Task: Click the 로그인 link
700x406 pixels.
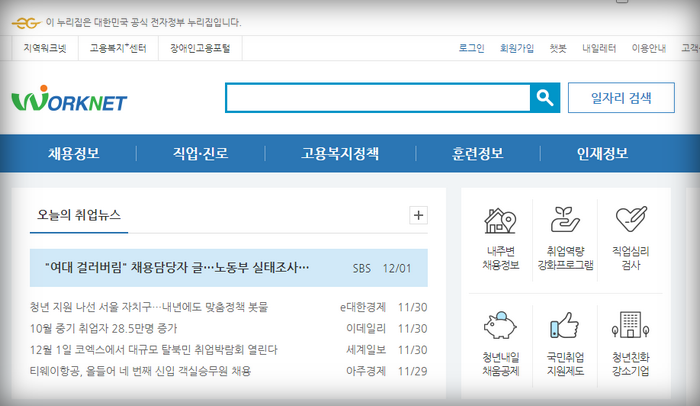Action: pyautogui.click(x=471, y=48)
